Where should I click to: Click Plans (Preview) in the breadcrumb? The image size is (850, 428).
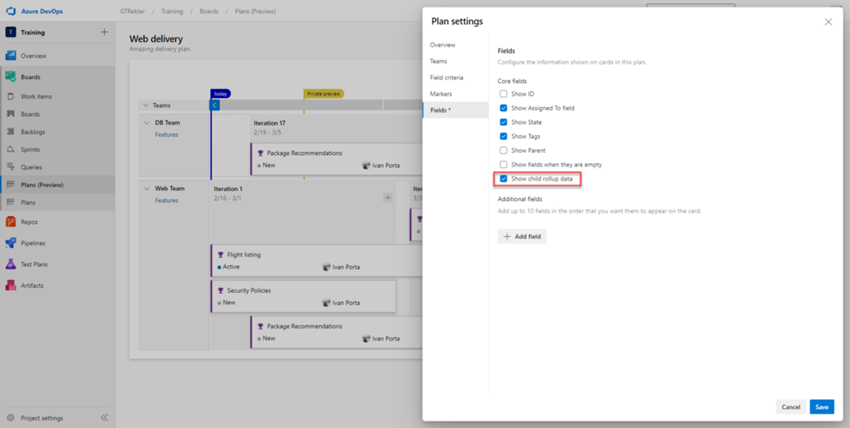(x=255, y=11)
